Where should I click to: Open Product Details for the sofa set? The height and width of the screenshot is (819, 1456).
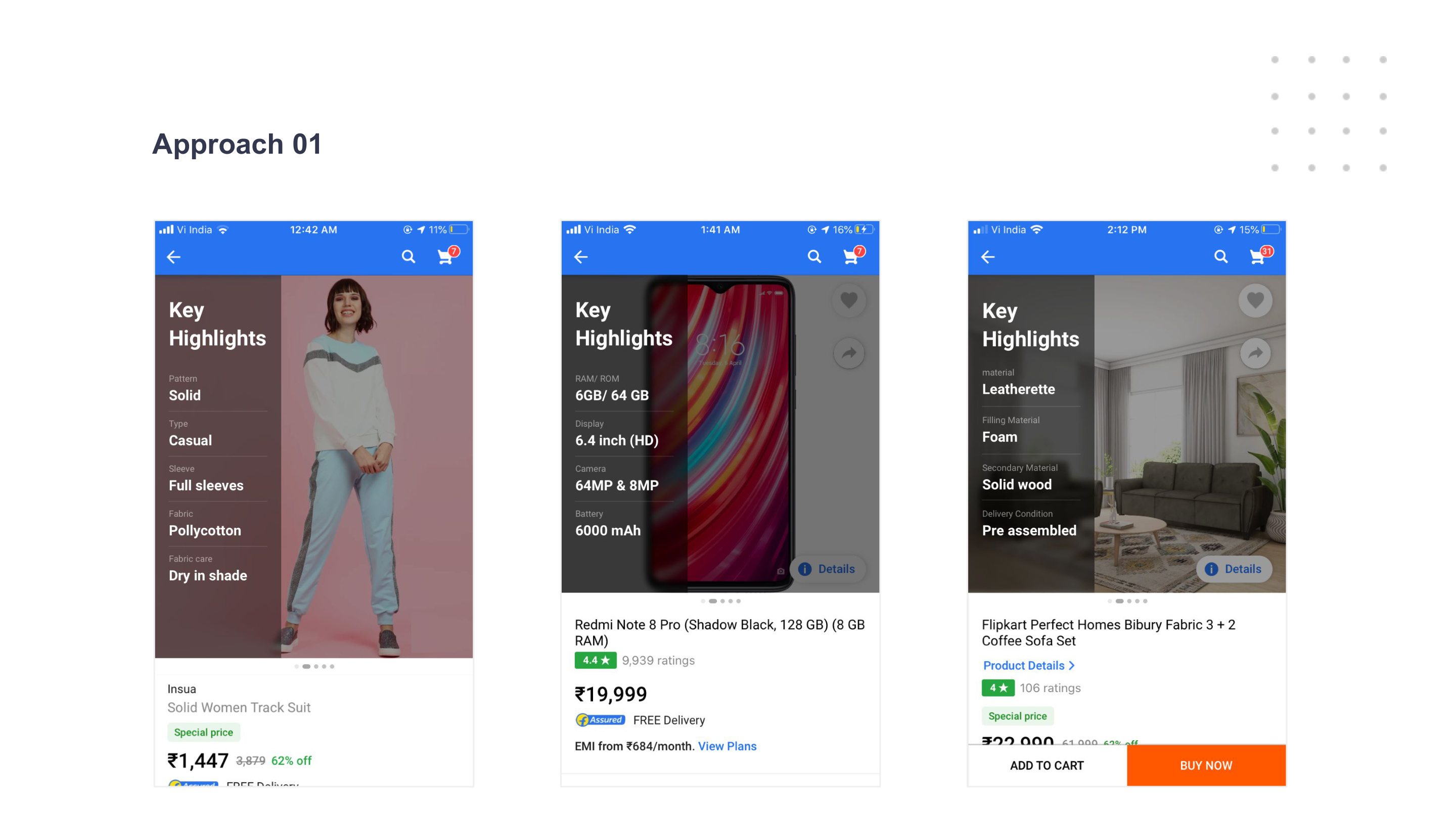[x=1029, y=665]
